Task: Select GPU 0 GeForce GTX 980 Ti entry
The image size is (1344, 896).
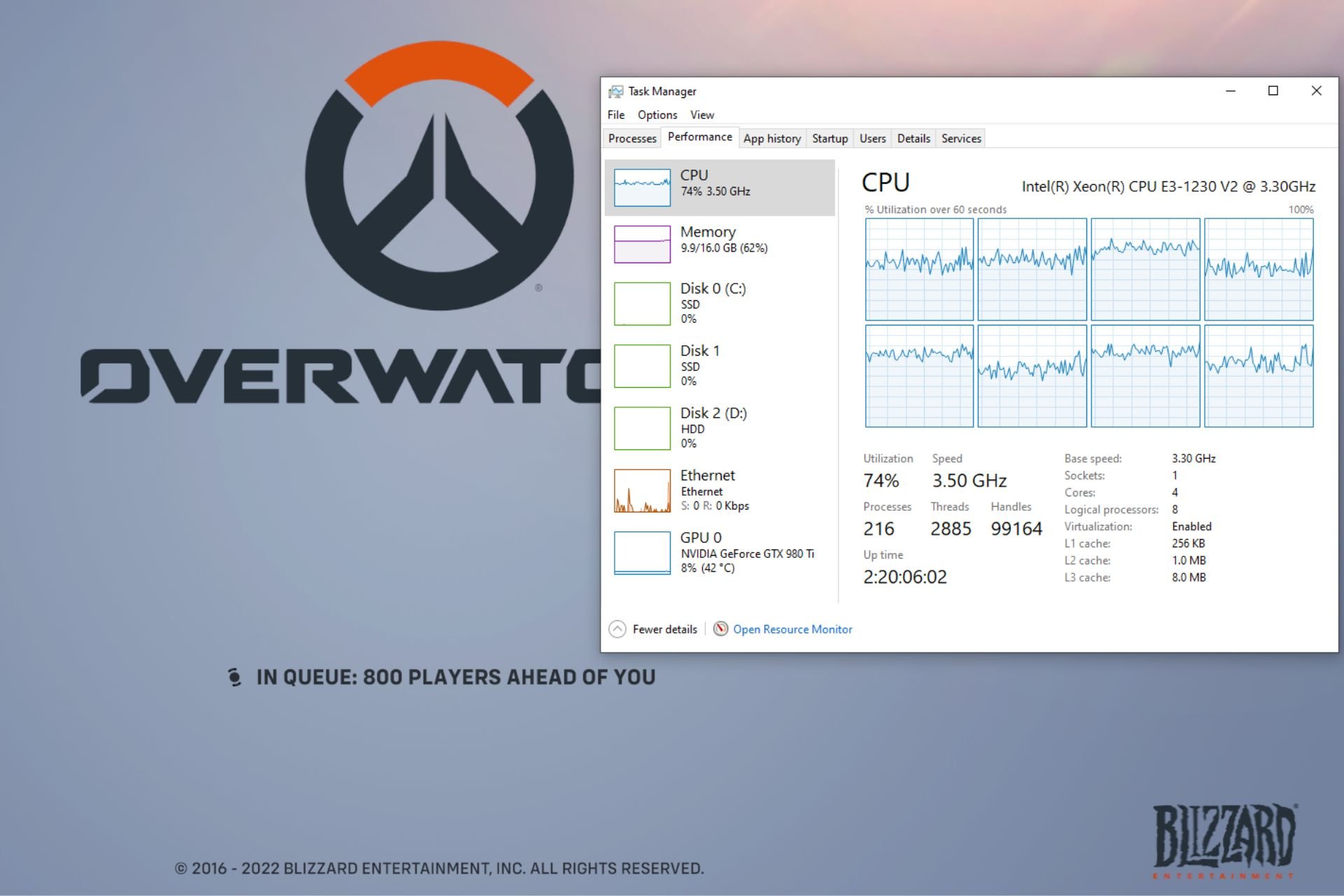Action: click(720, 552)
